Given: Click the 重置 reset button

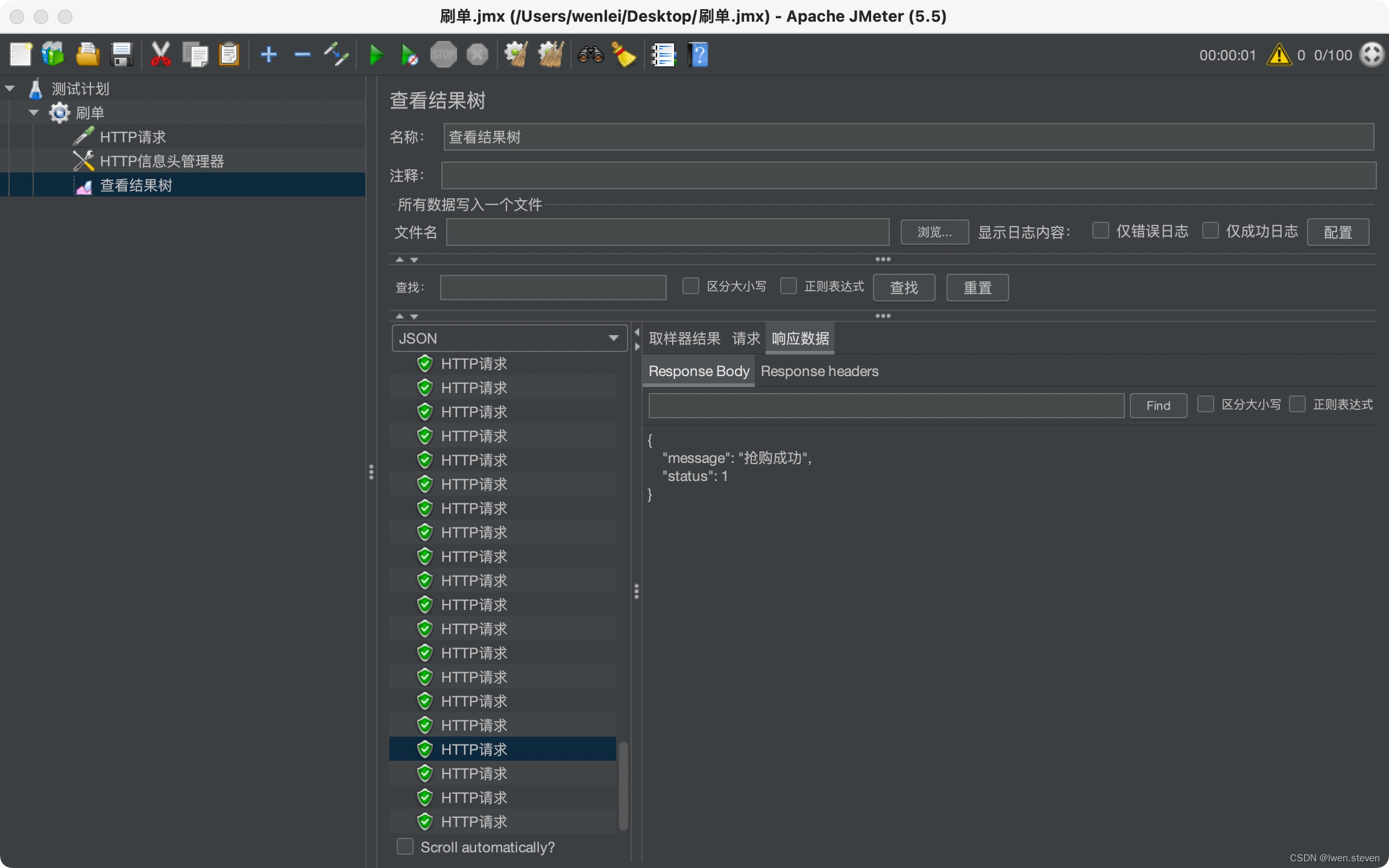Looking at the screenshot, I should tap(978, 288).
